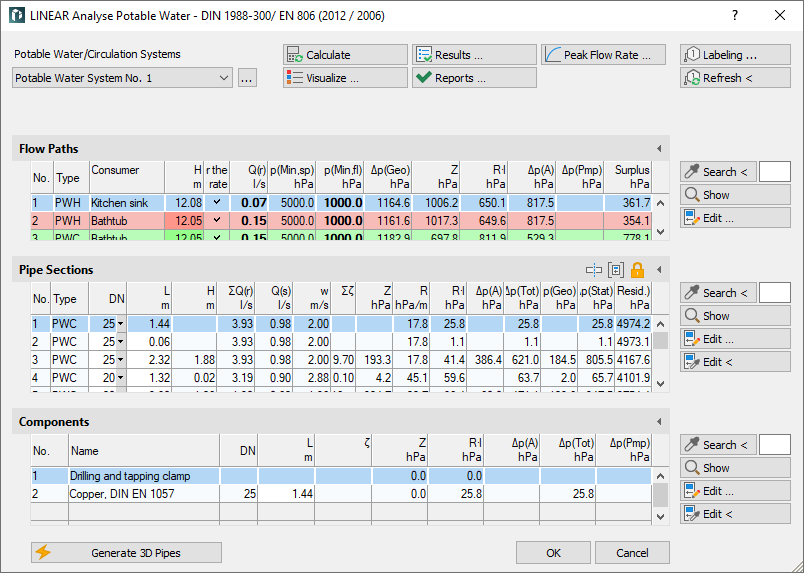Viewport: 804px width, 573px height.
Task: Click Search < in Pipe Sections
Action: click(x=718, y=293)
